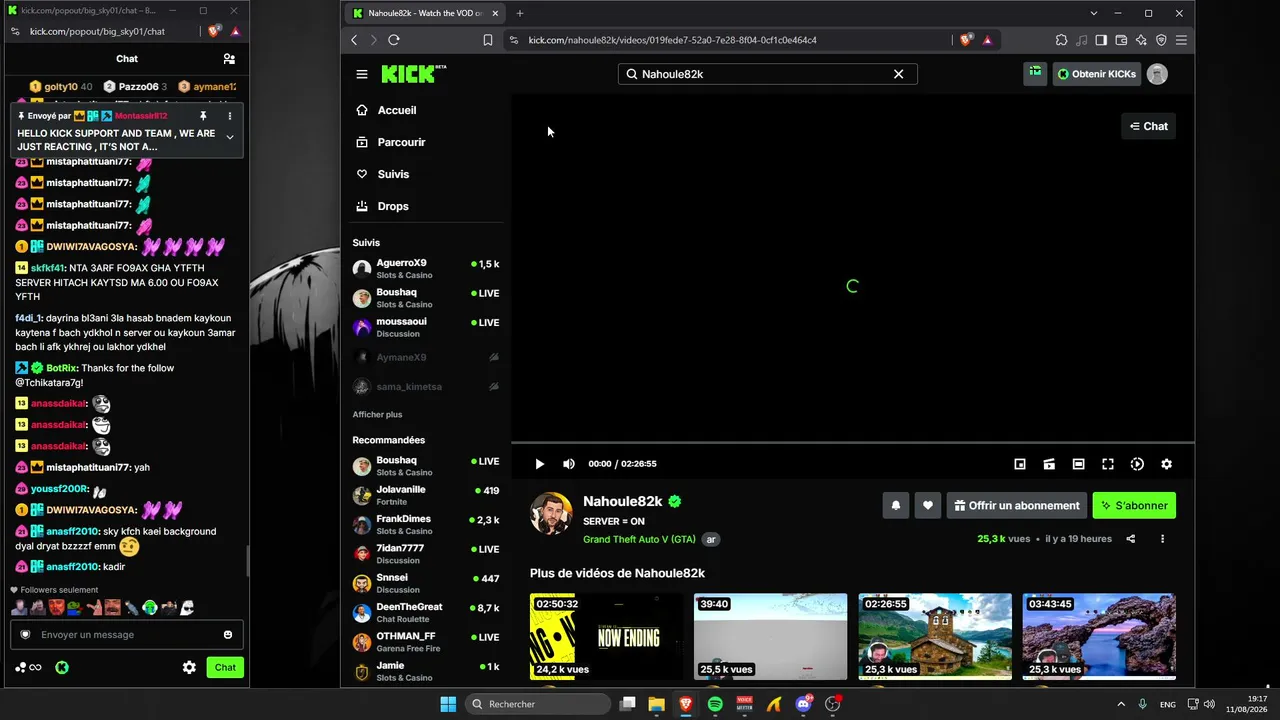1280x720 pixels.
Task: Mute the video volume
Action: point(569,464)
